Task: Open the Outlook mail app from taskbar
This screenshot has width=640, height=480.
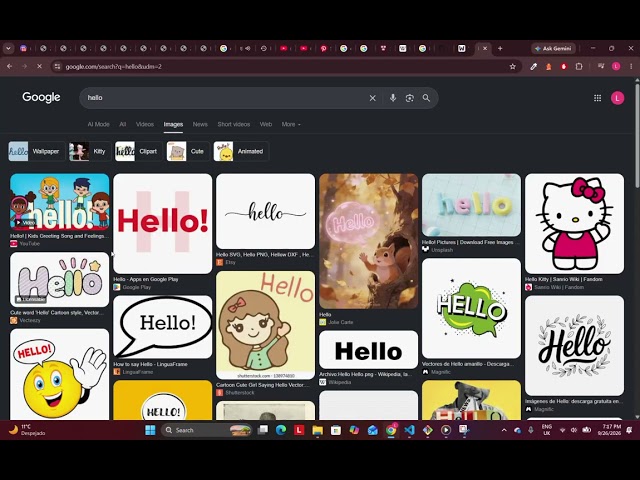Action: (x=372, y=430)
